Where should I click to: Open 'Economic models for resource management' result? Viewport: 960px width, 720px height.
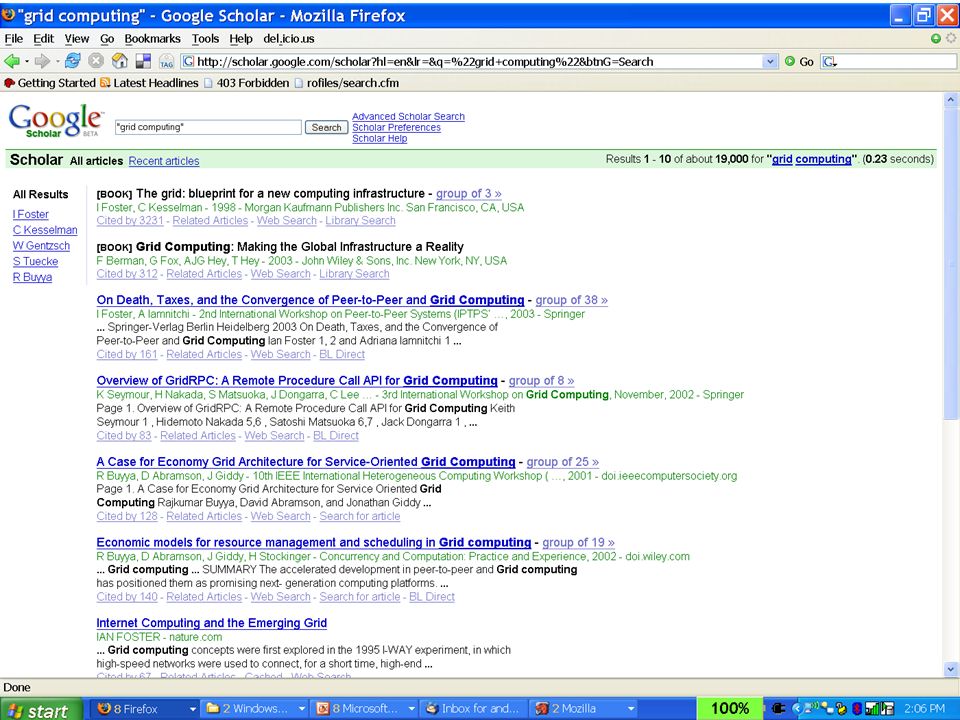point(313,542)
